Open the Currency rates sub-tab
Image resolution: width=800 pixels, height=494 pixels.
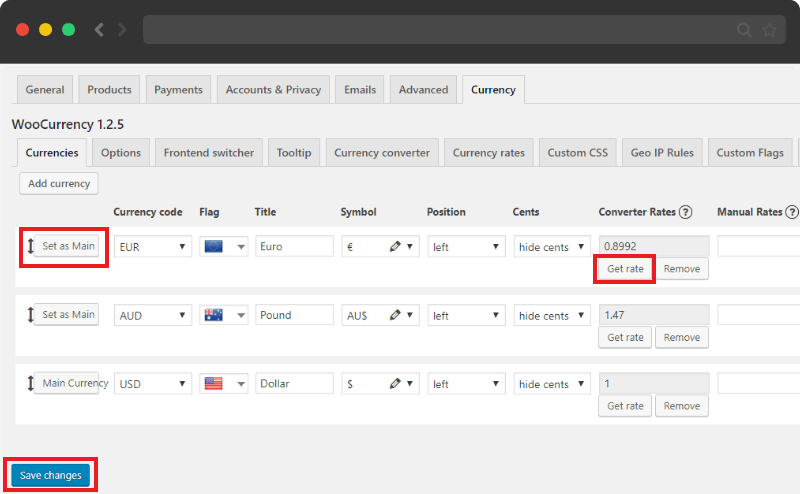488,152
